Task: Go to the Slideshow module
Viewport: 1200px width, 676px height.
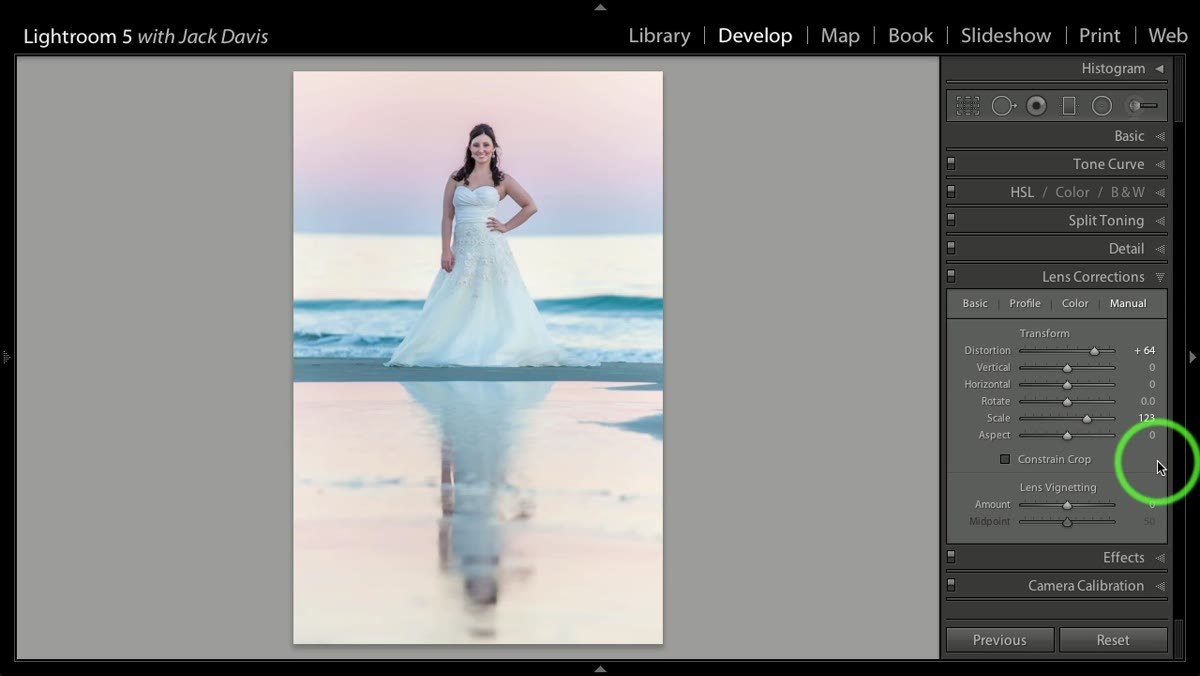Action: point(1006,36)
